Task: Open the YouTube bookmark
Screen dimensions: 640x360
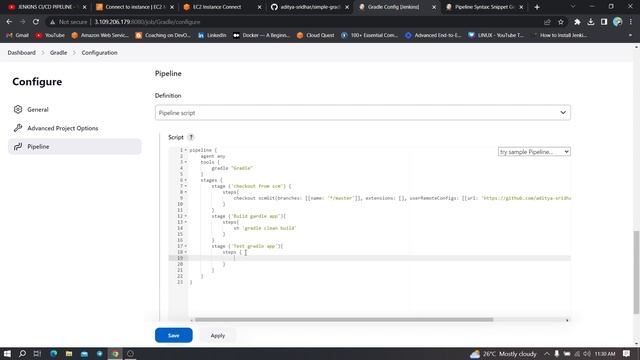Action: (50, 36)
